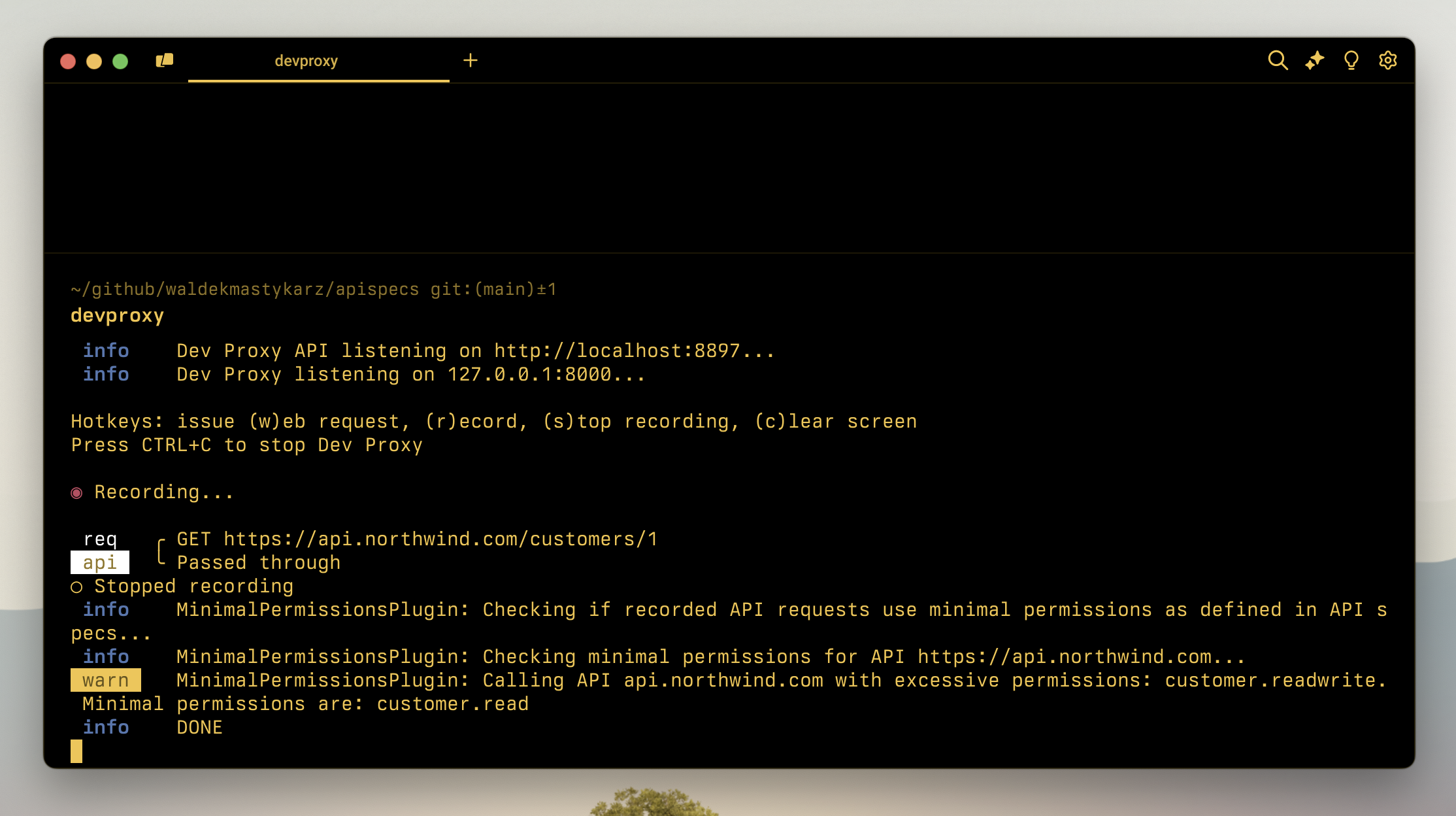Click the red Recording indicator dot
Viewport: 1456px width, 816px height.
77,492
